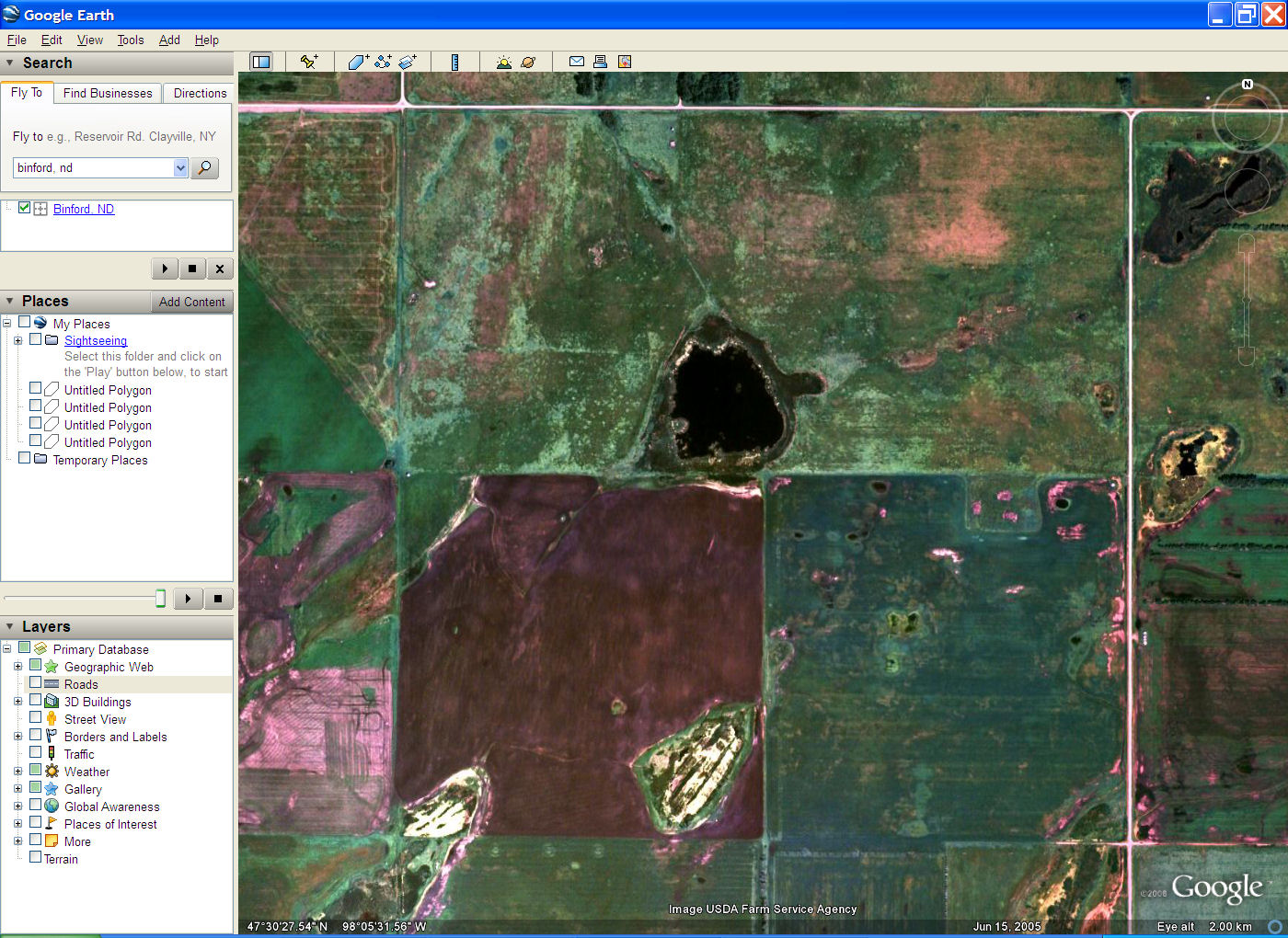
Task: Uncheck the Binford, ND search result
Action: point(24,208)
